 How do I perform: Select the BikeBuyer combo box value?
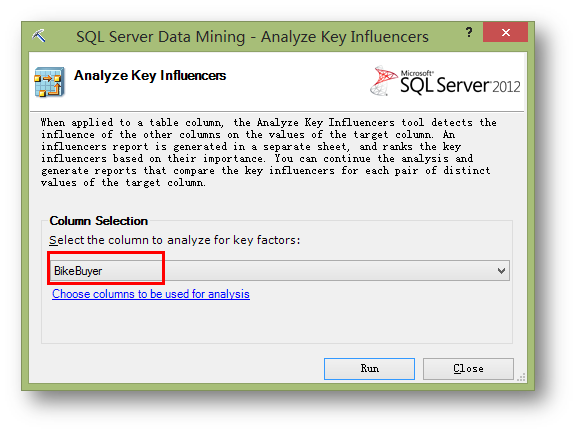pyautogui.click(x=78, y=271)
